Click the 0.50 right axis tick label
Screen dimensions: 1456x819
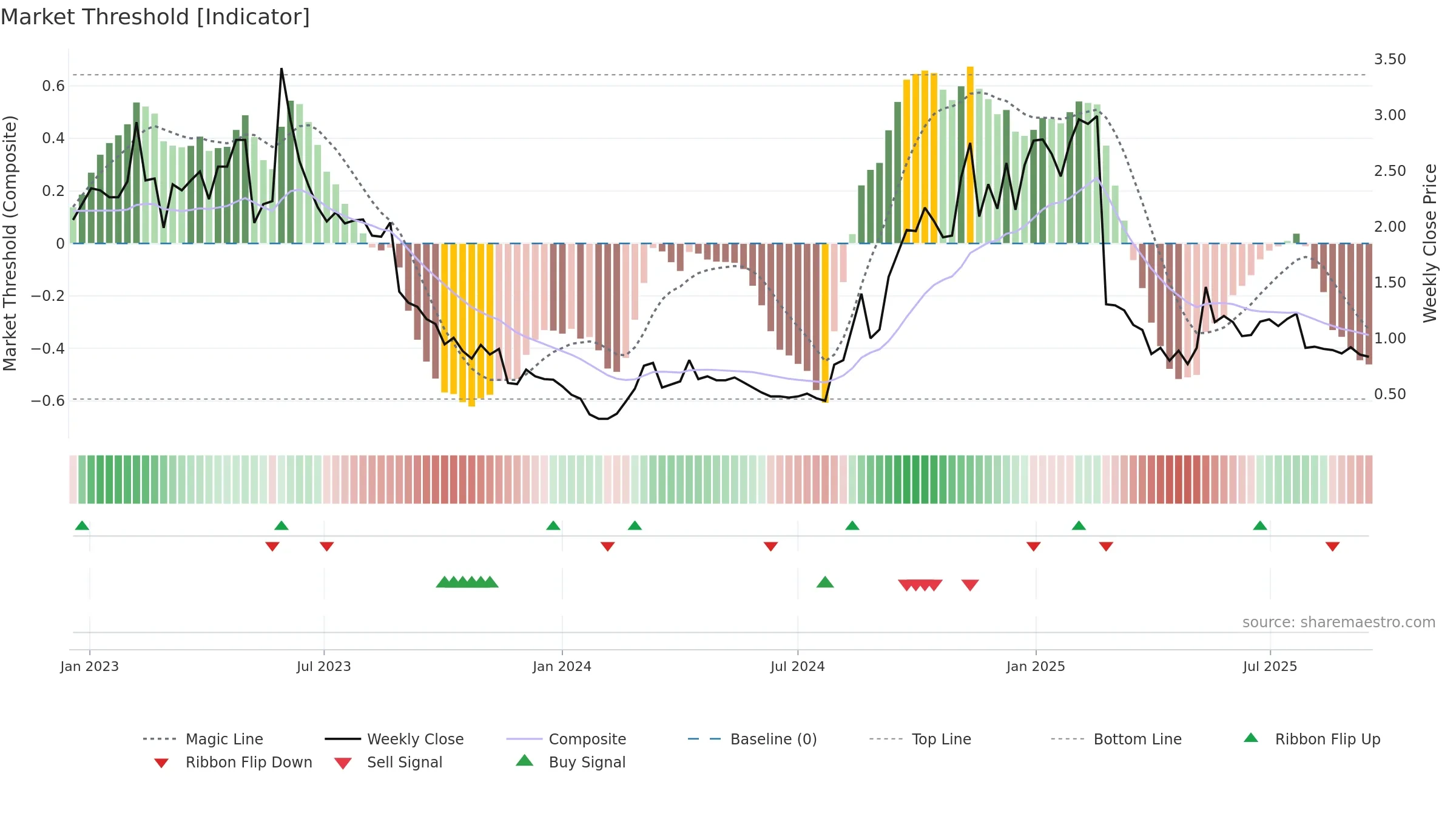point(1390,394)
